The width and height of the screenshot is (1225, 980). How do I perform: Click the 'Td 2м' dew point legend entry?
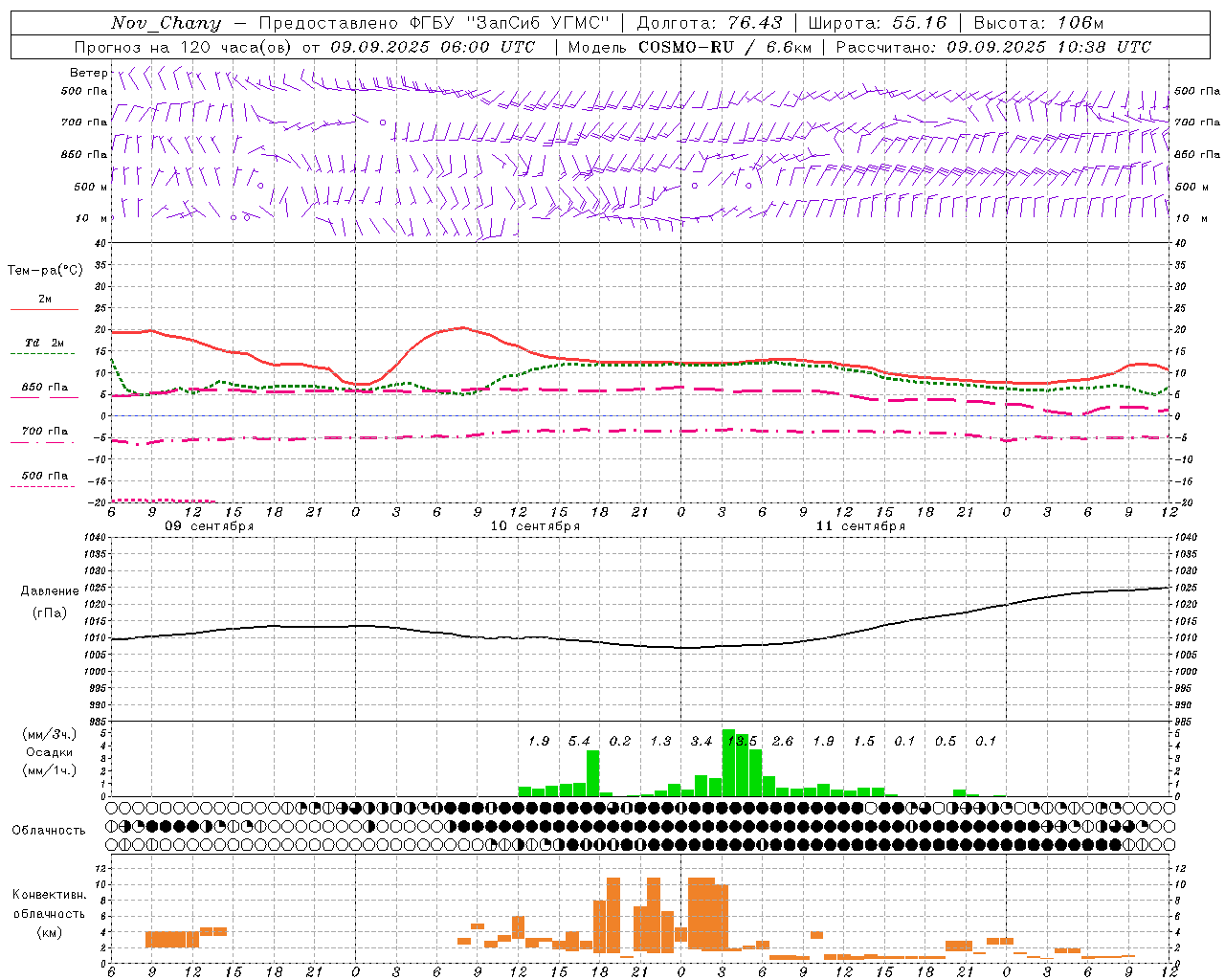click(45, 343)
